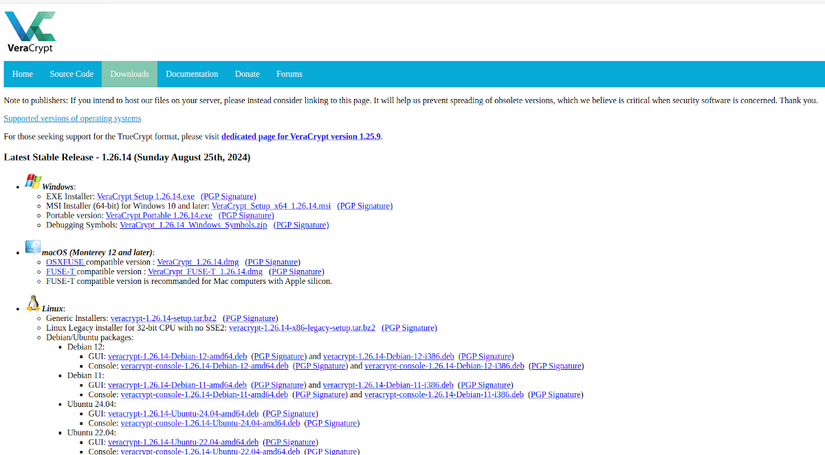Open the PGP Signature for the x86-legacy installer
Screen dimensions: 825x455
coord(409,328)
